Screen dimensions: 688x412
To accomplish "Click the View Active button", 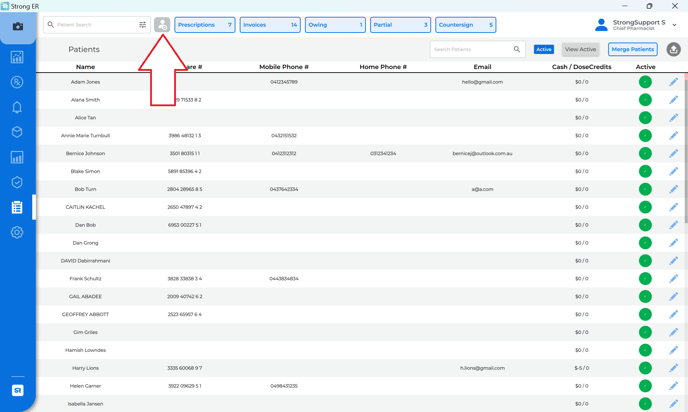I will click(580, 49).
